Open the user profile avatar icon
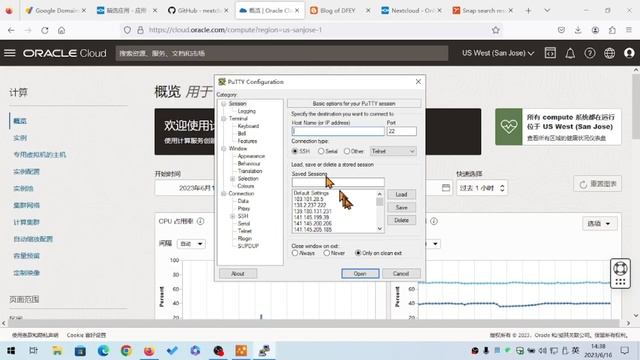 (x=629, y=53)
